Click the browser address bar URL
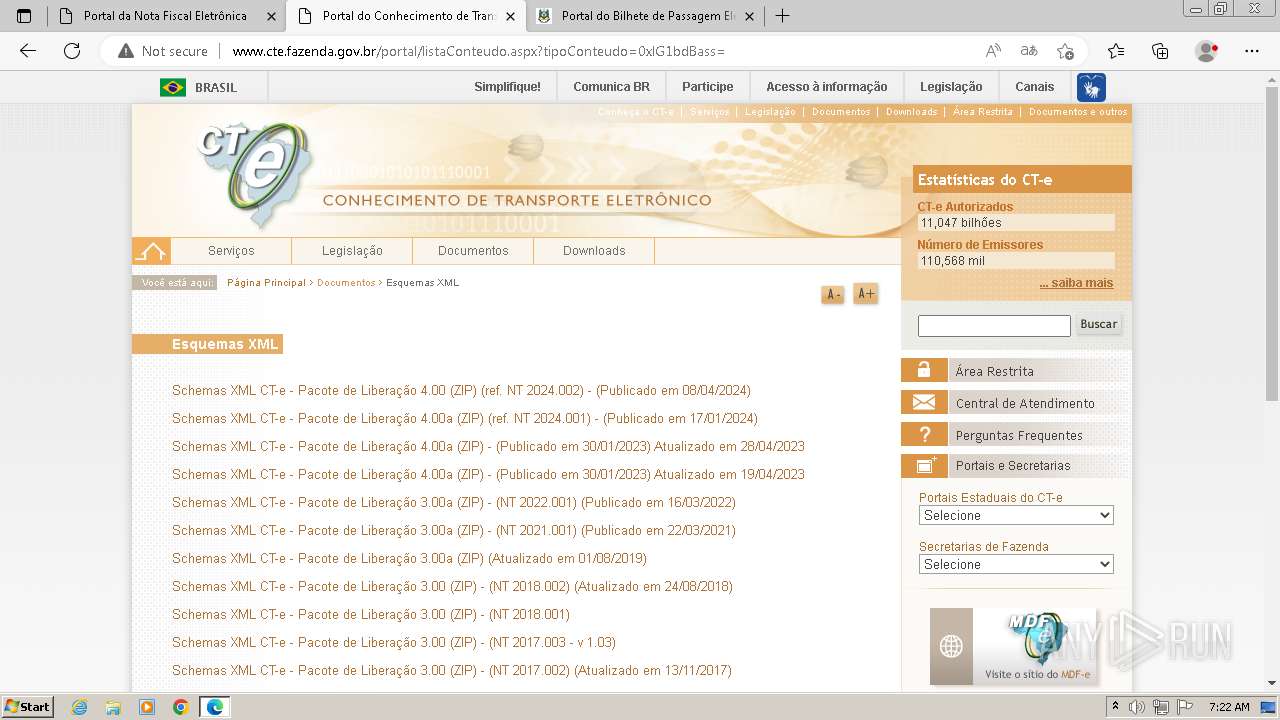Screen dimensions: 1280x720 click(x=478, y=51)
